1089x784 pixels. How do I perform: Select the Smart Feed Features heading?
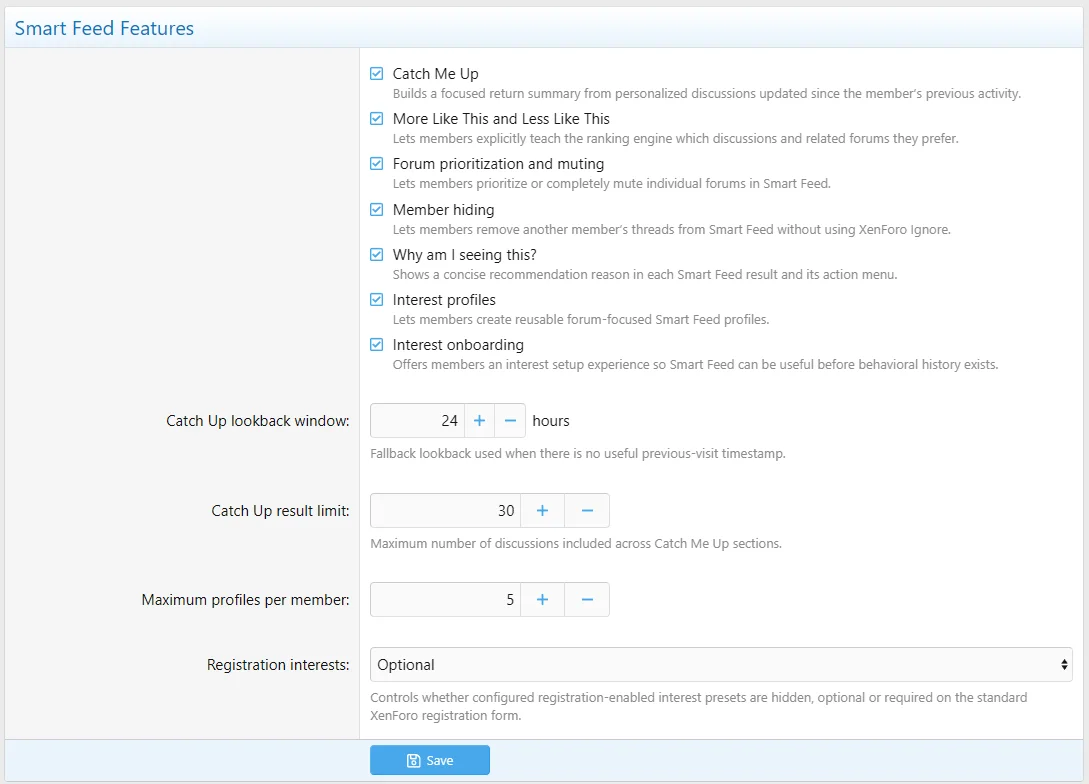[x=104, y=28]
